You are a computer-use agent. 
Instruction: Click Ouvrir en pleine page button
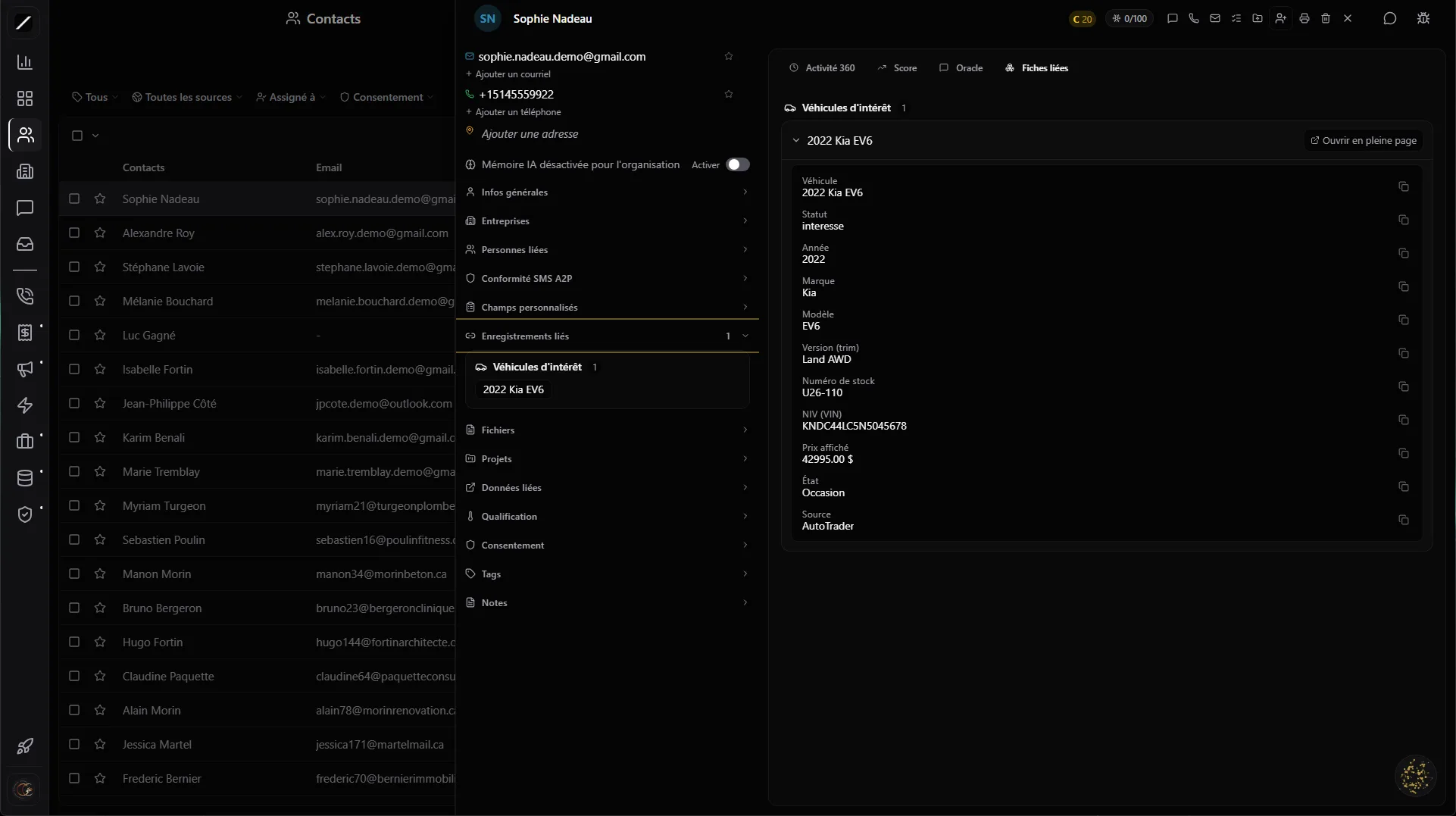[x=1364, y=141]
